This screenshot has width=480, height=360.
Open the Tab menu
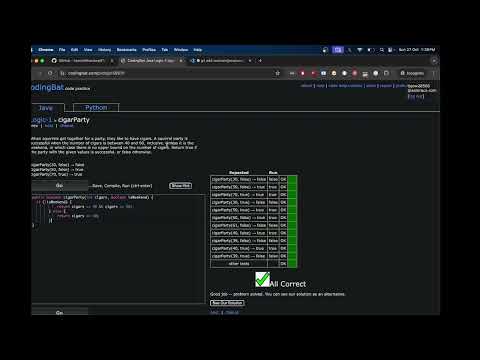(165, 50)
